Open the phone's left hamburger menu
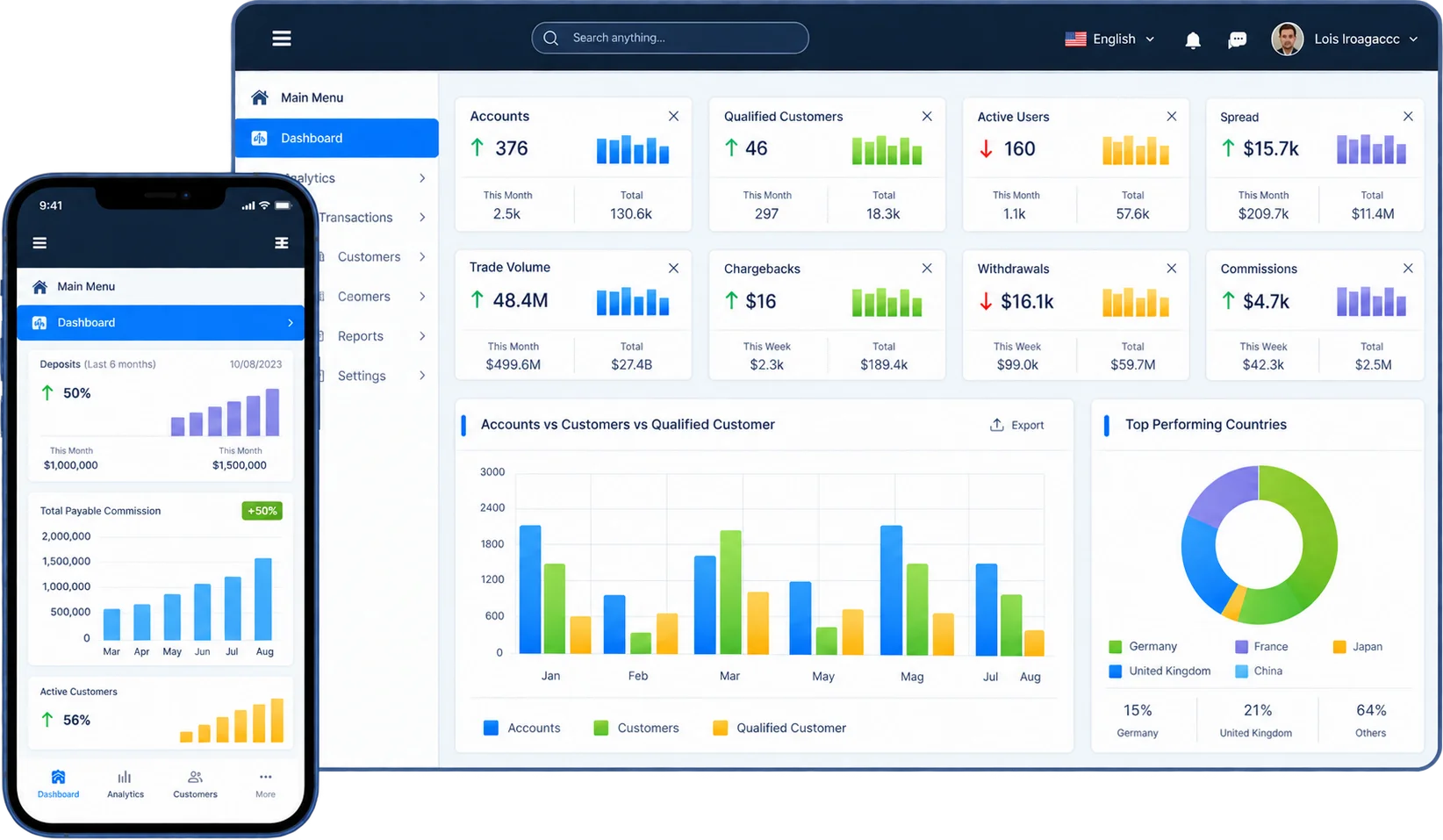 pos(39,243)
